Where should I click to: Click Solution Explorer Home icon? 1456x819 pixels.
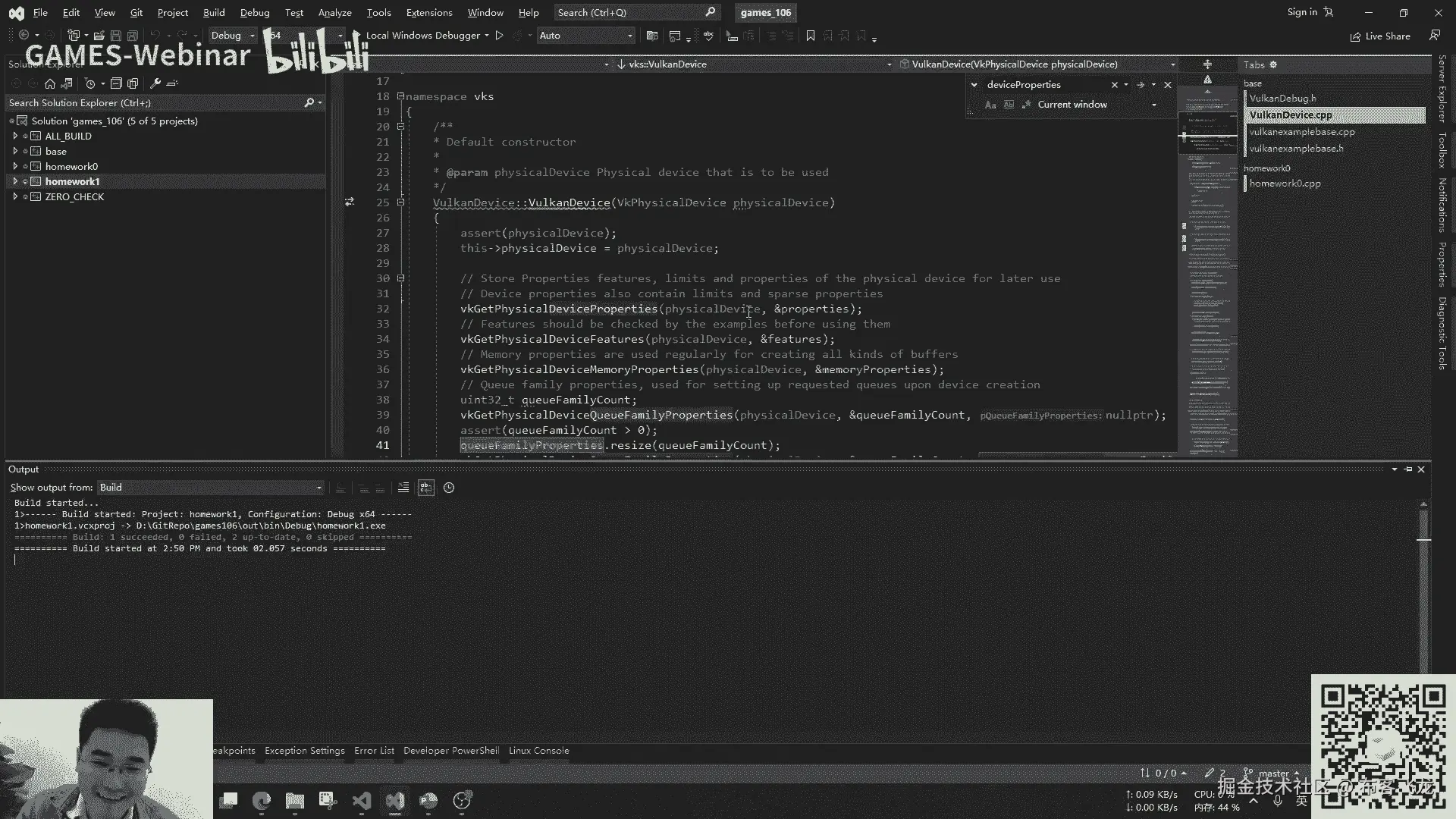click(50, 83)
